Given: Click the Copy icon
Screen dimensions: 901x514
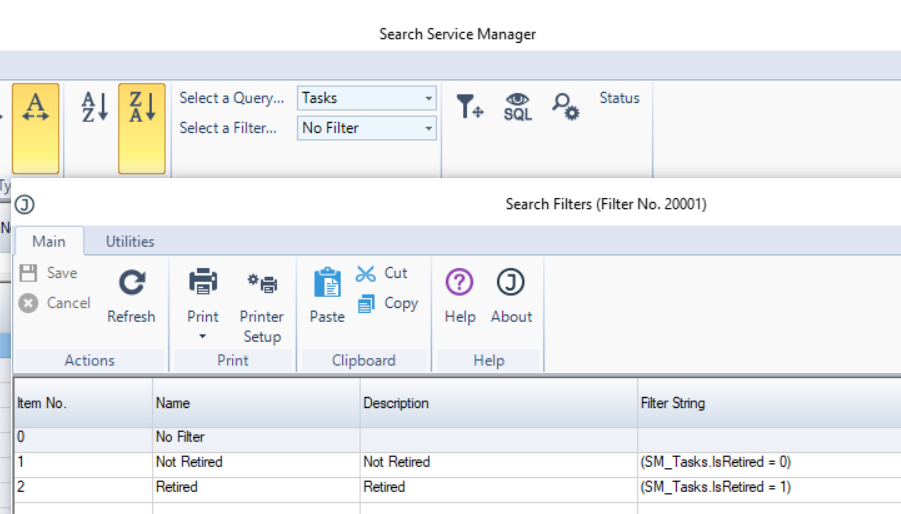Looking at the screenshot, I should tap(366, 303).
